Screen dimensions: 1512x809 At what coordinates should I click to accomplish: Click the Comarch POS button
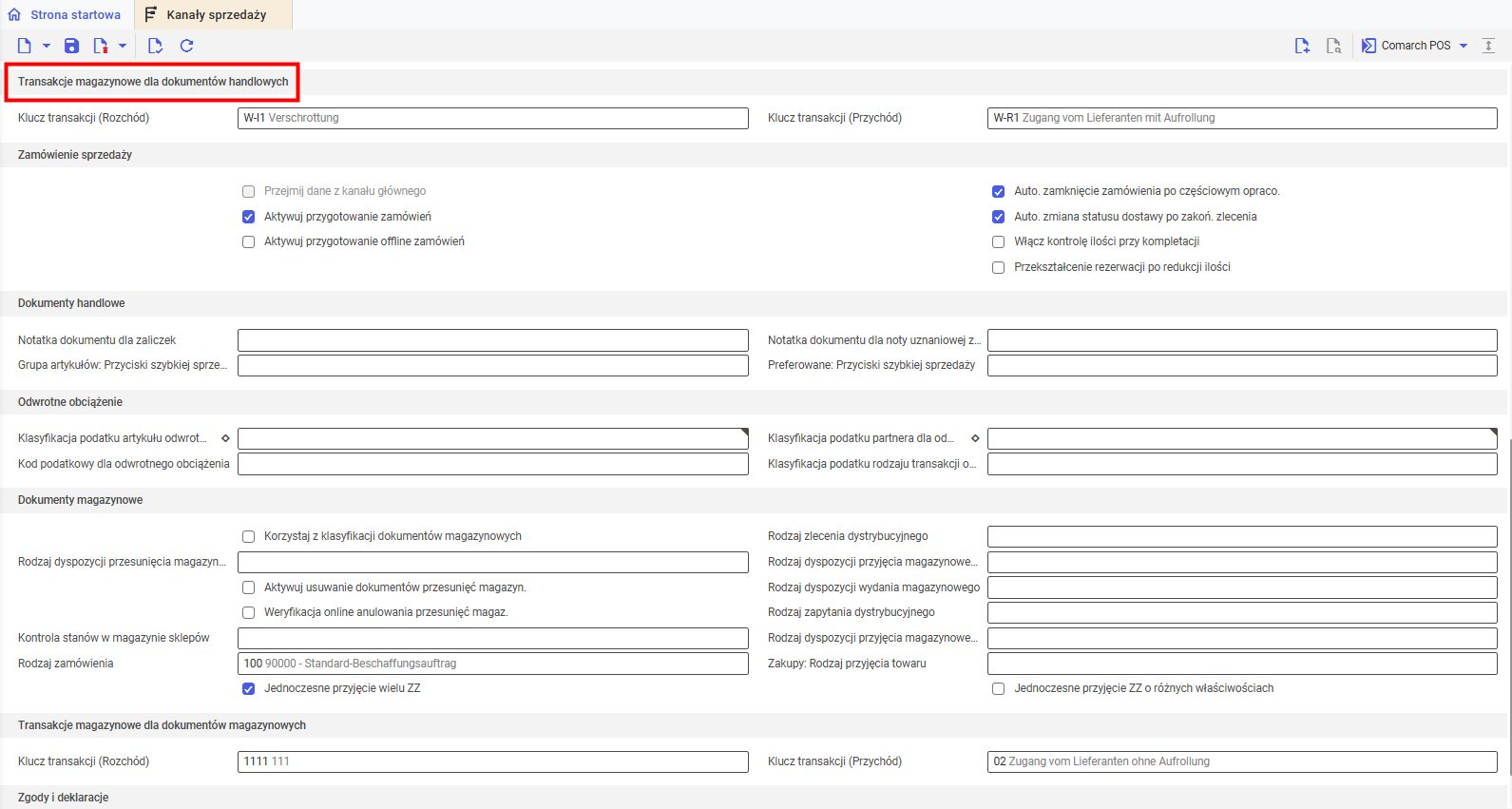1407,46
